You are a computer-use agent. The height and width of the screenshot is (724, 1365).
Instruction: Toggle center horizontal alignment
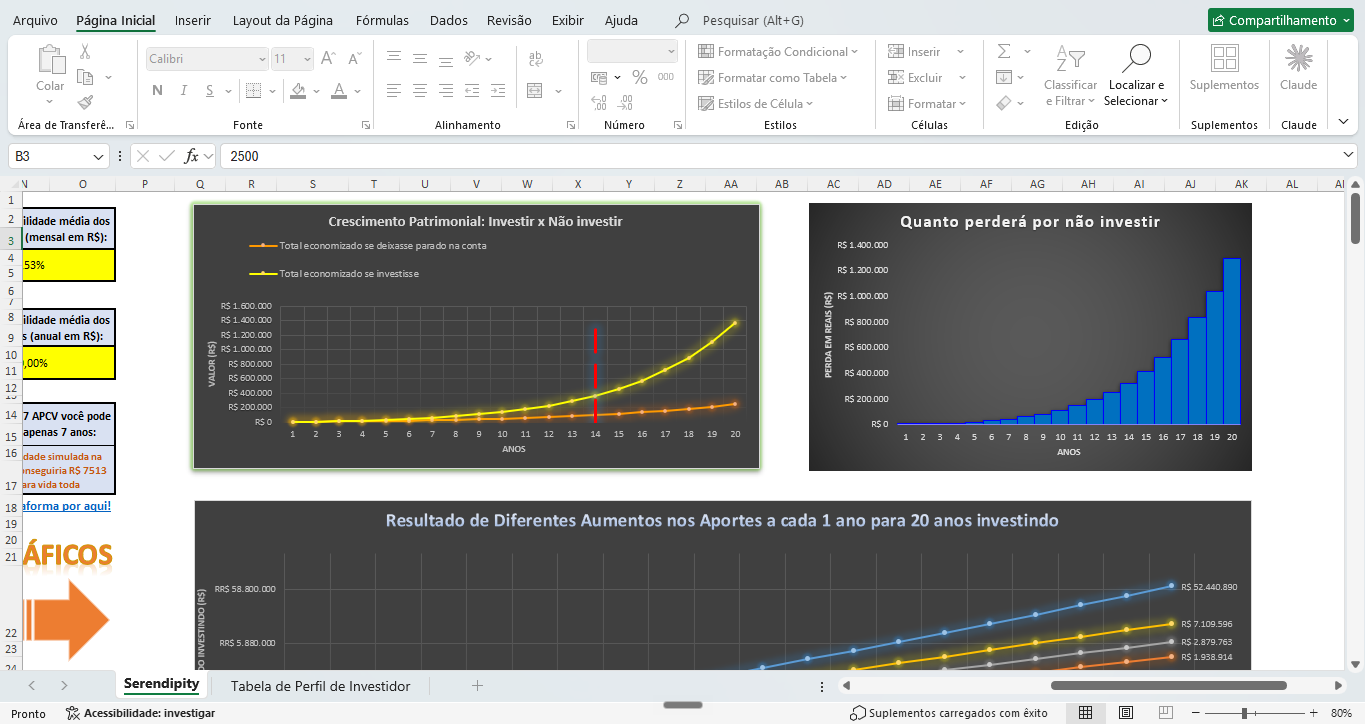tap(420, 91)
